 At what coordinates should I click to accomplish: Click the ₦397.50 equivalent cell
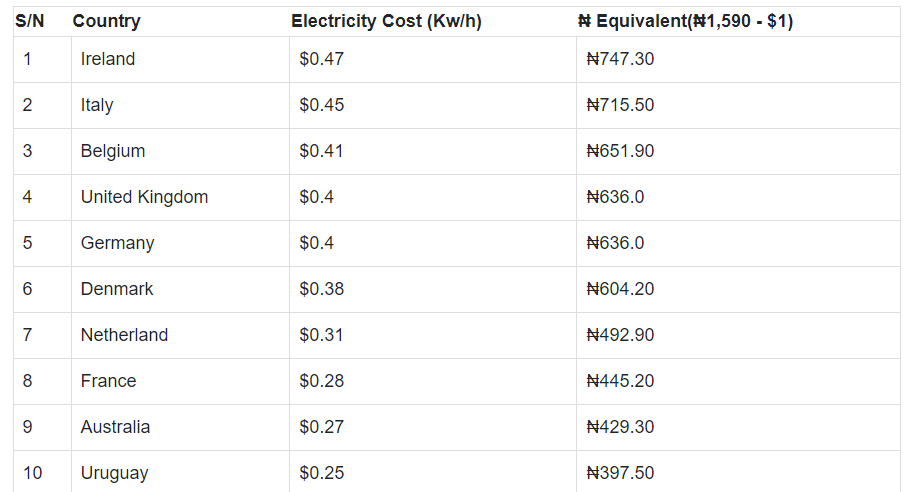620,473
